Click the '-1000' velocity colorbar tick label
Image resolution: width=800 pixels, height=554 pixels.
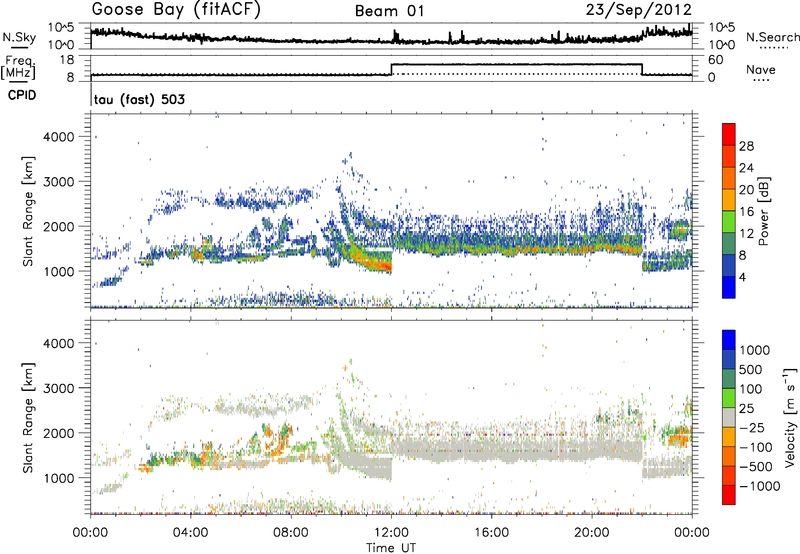pyautogui.click(x=760, y=486)
